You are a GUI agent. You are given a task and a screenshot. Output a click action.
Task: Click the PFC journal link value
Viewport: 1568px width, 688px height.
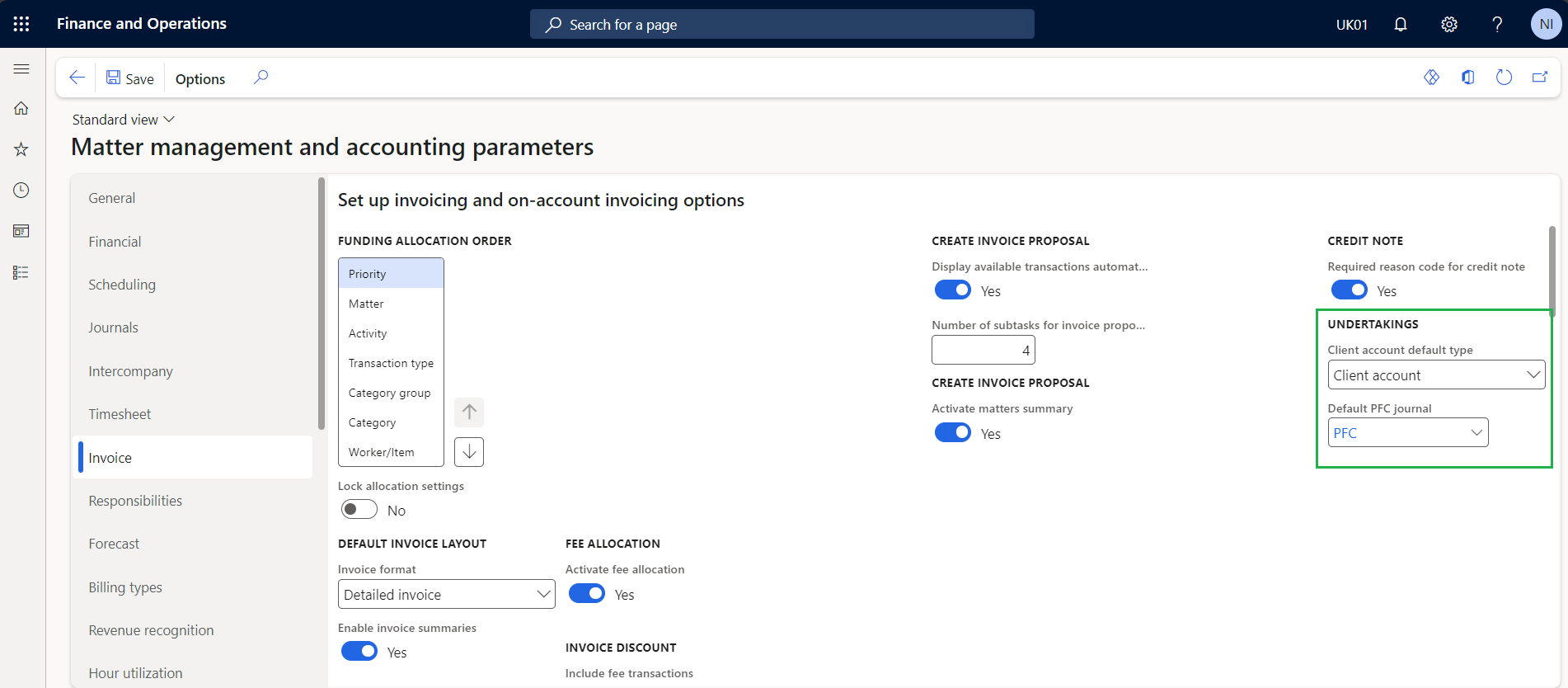pyautogui.click(x=1345, y=433)
